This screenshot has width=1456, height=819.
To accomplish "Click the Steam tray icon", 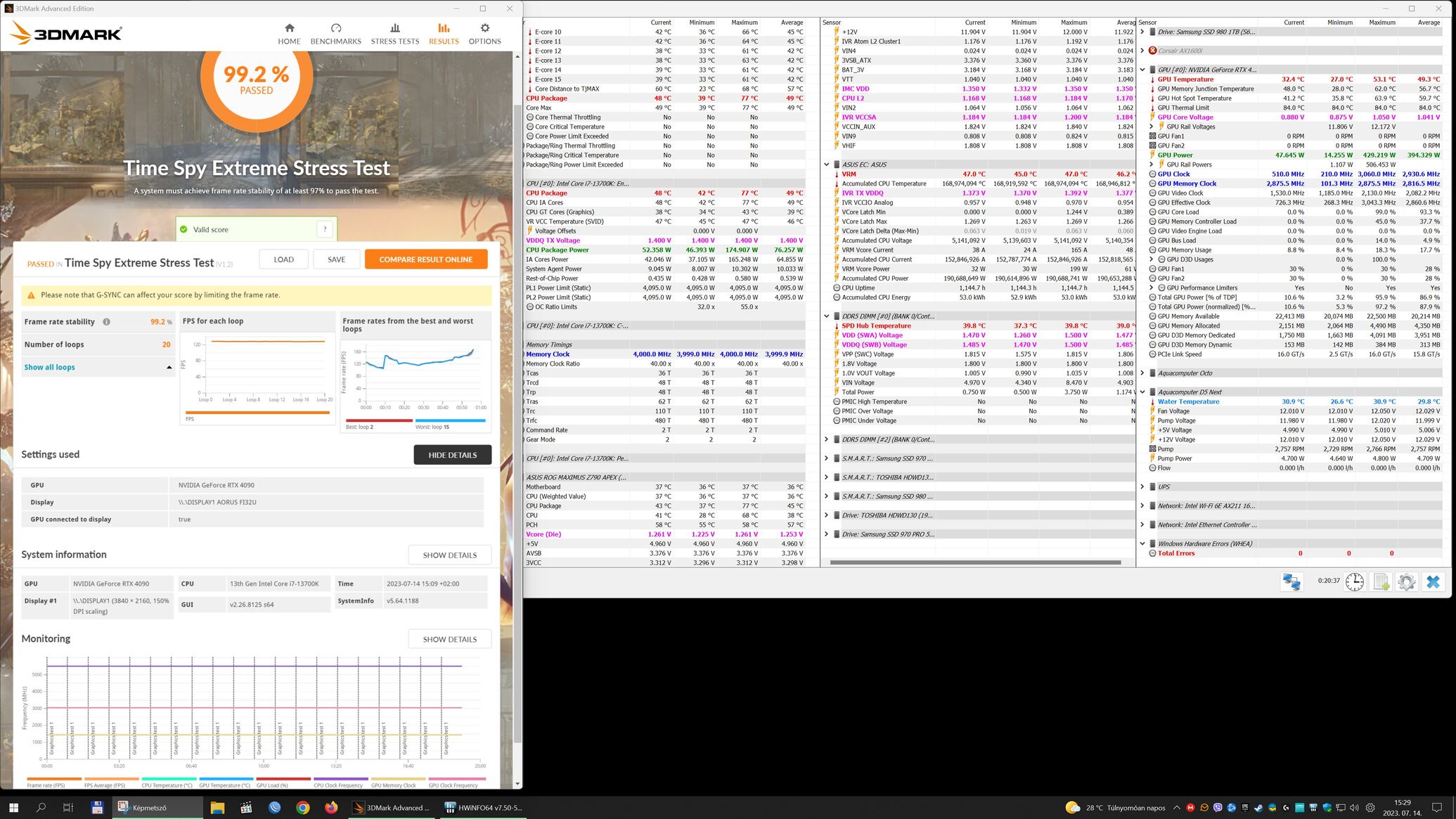I will coord(1258,808).
